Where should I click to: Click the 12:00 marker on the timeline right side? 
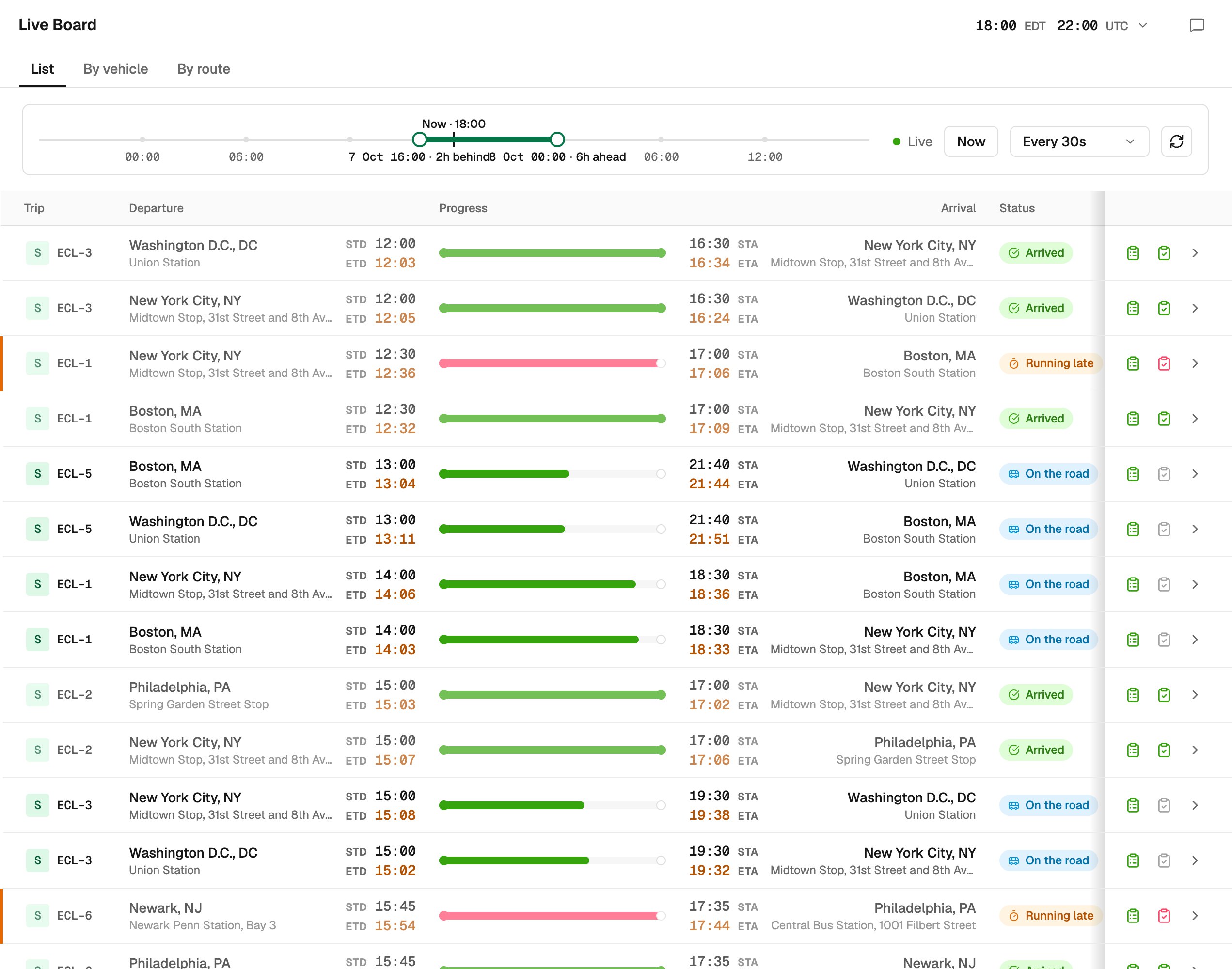pos(764,156)
